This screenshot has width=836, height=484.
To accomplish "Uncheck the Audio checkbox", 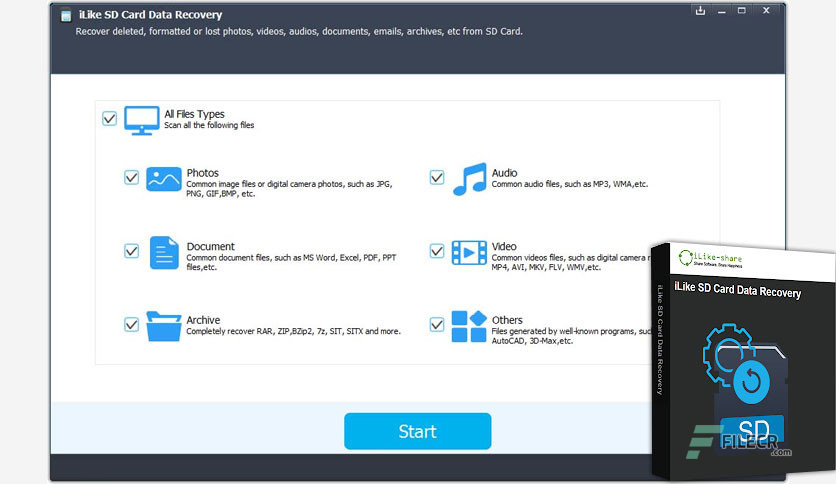I will 437,178.
